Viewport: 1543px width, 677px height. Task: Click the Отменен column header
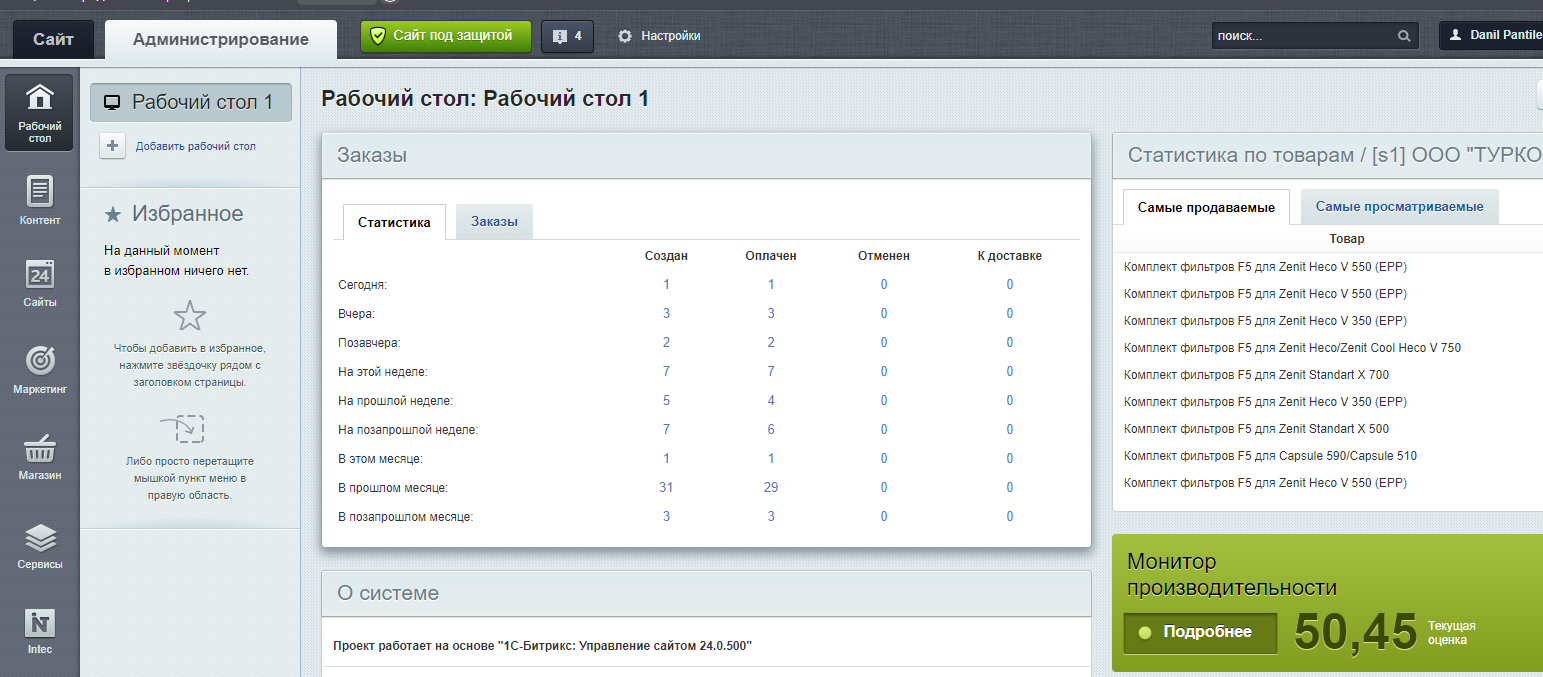tap(884, 256)
